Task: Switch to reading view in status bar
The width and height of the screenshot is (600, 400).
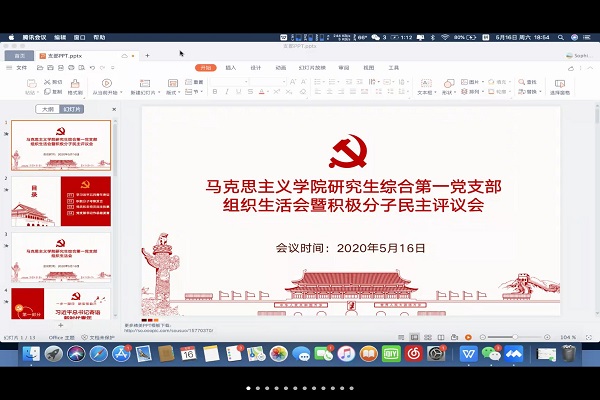Action: (441, 337)
